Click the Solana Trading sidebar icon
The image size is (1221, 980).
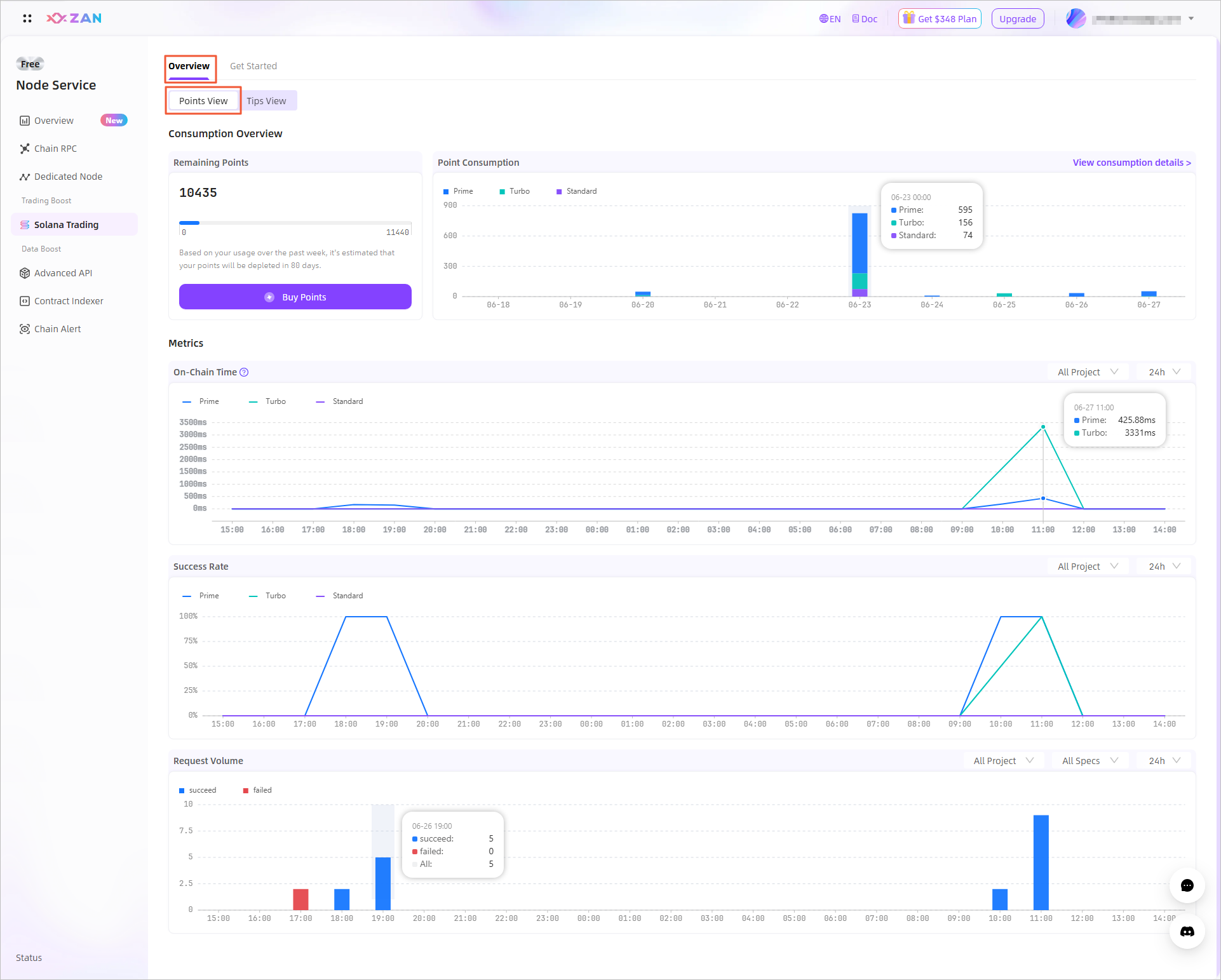tap(25, 225)
